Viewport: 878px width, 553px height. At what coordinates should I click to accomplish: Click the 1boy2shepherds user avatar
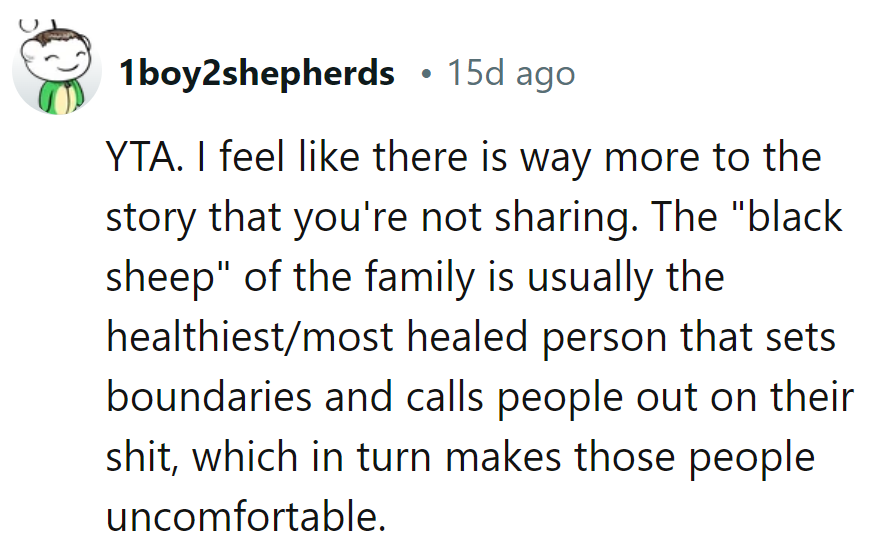tap(56, 68)
